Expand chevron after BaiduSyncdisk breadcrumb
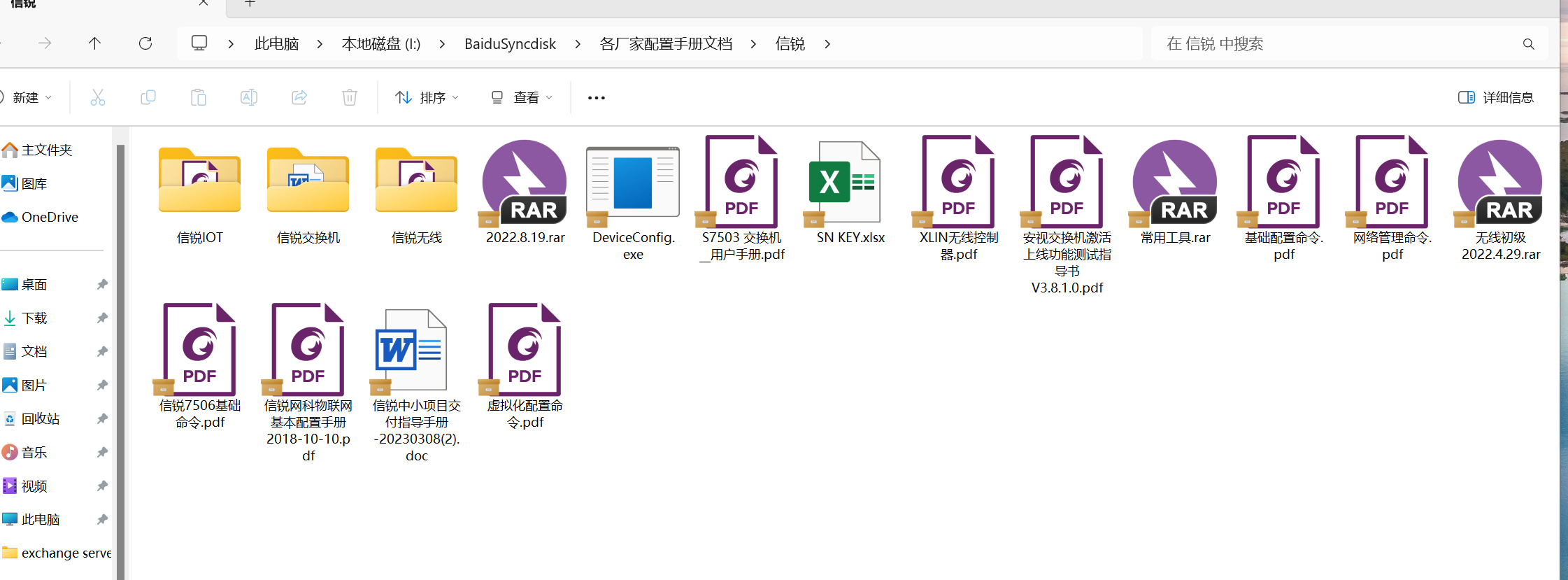Viewport: 1568px width, 580px height. [x=578, y=43]
